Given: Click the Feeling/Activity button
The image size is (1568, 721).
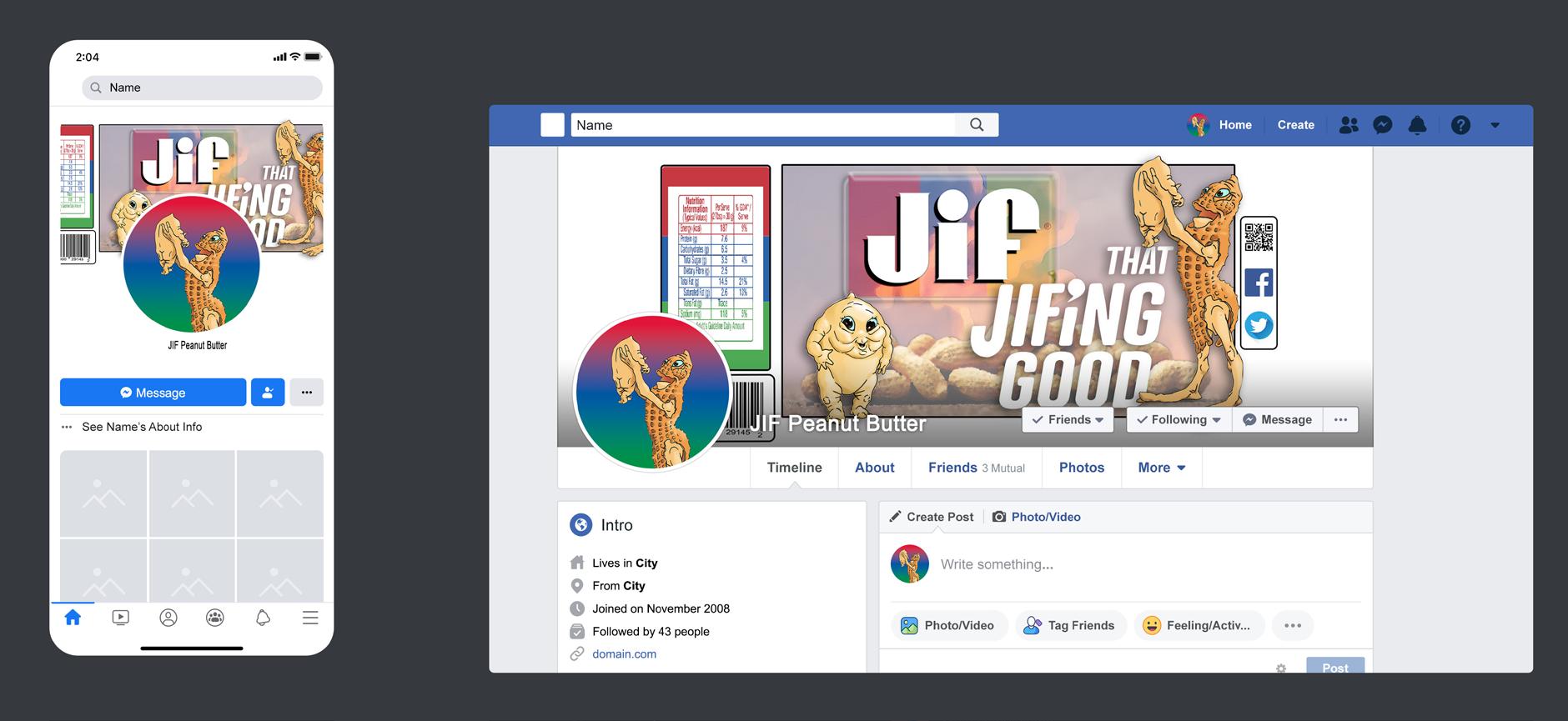Looking at the screenshot, I should 1199,625.
